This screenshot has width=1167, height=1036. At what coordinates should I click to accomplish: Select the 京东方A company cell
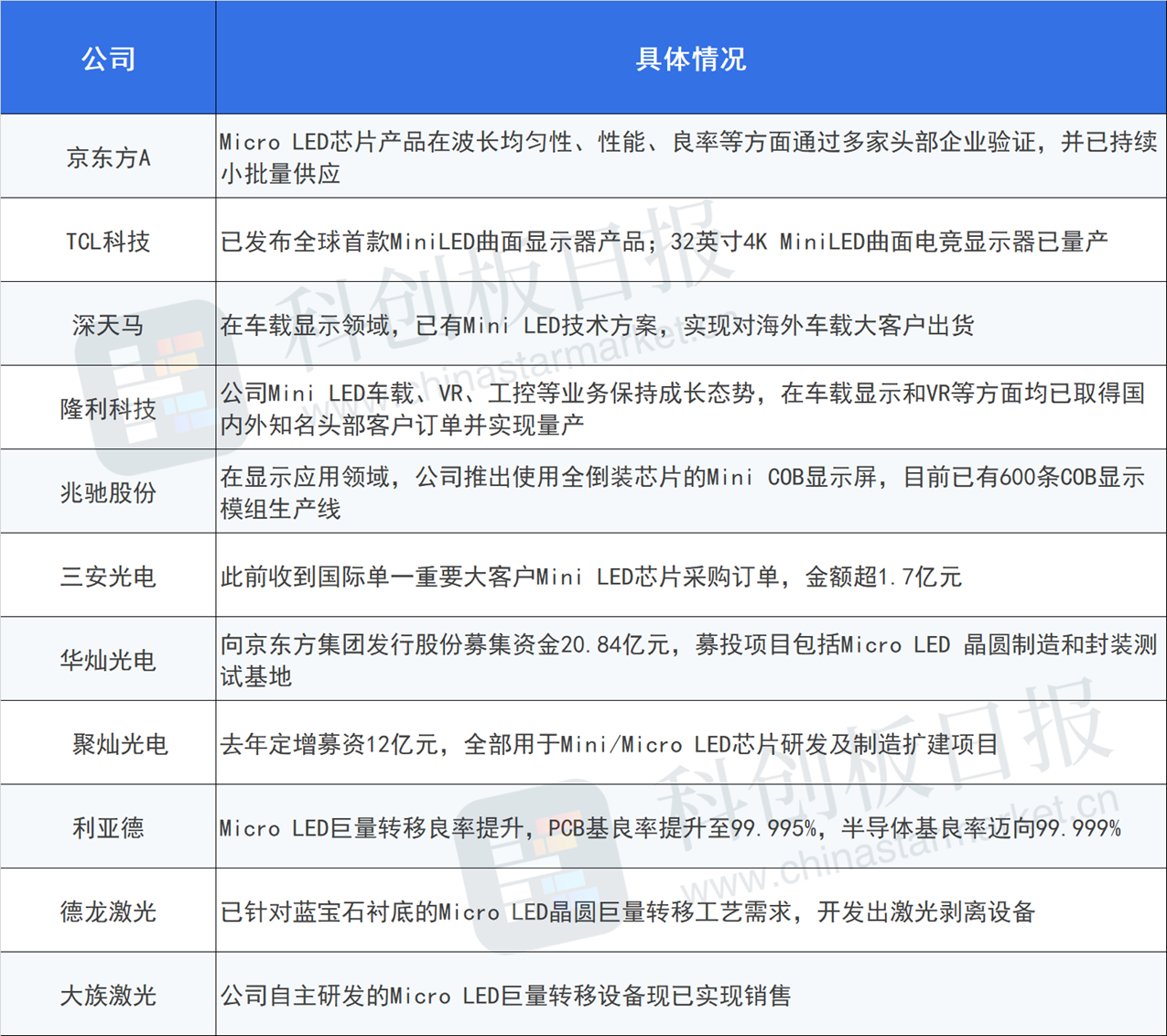(108, 157)
